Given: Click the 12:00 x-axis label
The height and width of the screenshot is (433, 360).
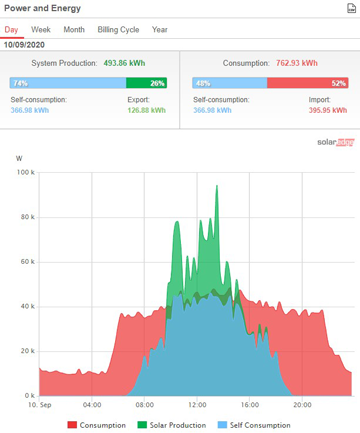Looking at the screenshot, I should coord(197,405).
